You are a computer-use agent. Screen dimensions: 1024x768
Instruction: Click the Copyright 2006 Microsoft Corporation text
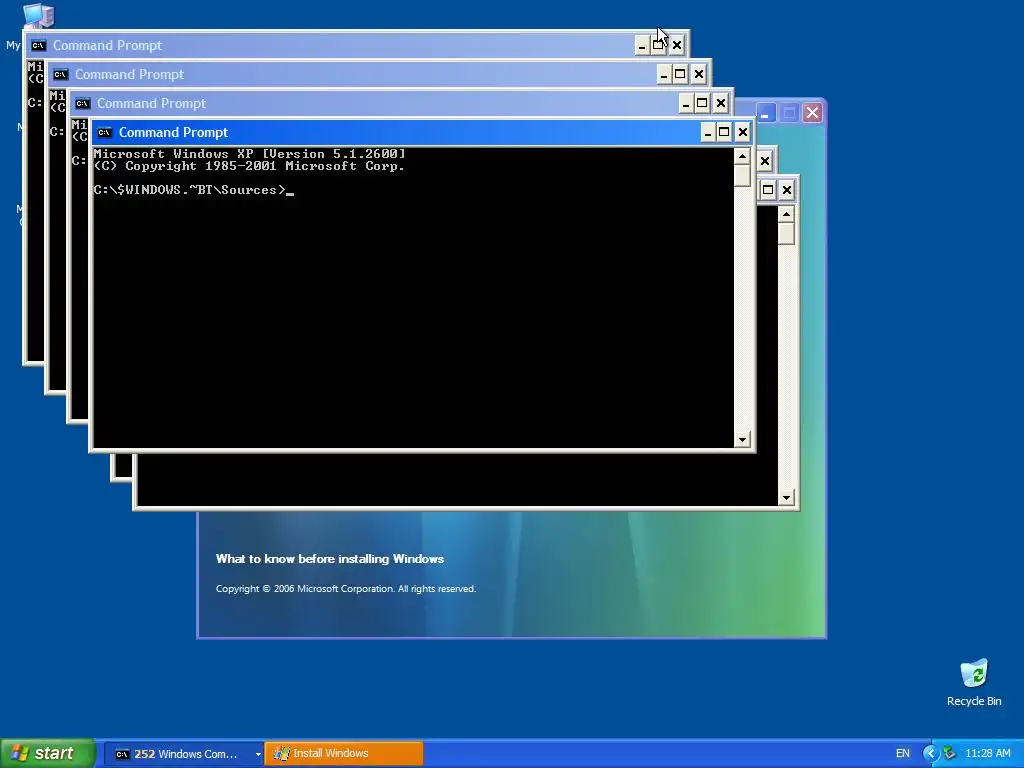(345, 589)
